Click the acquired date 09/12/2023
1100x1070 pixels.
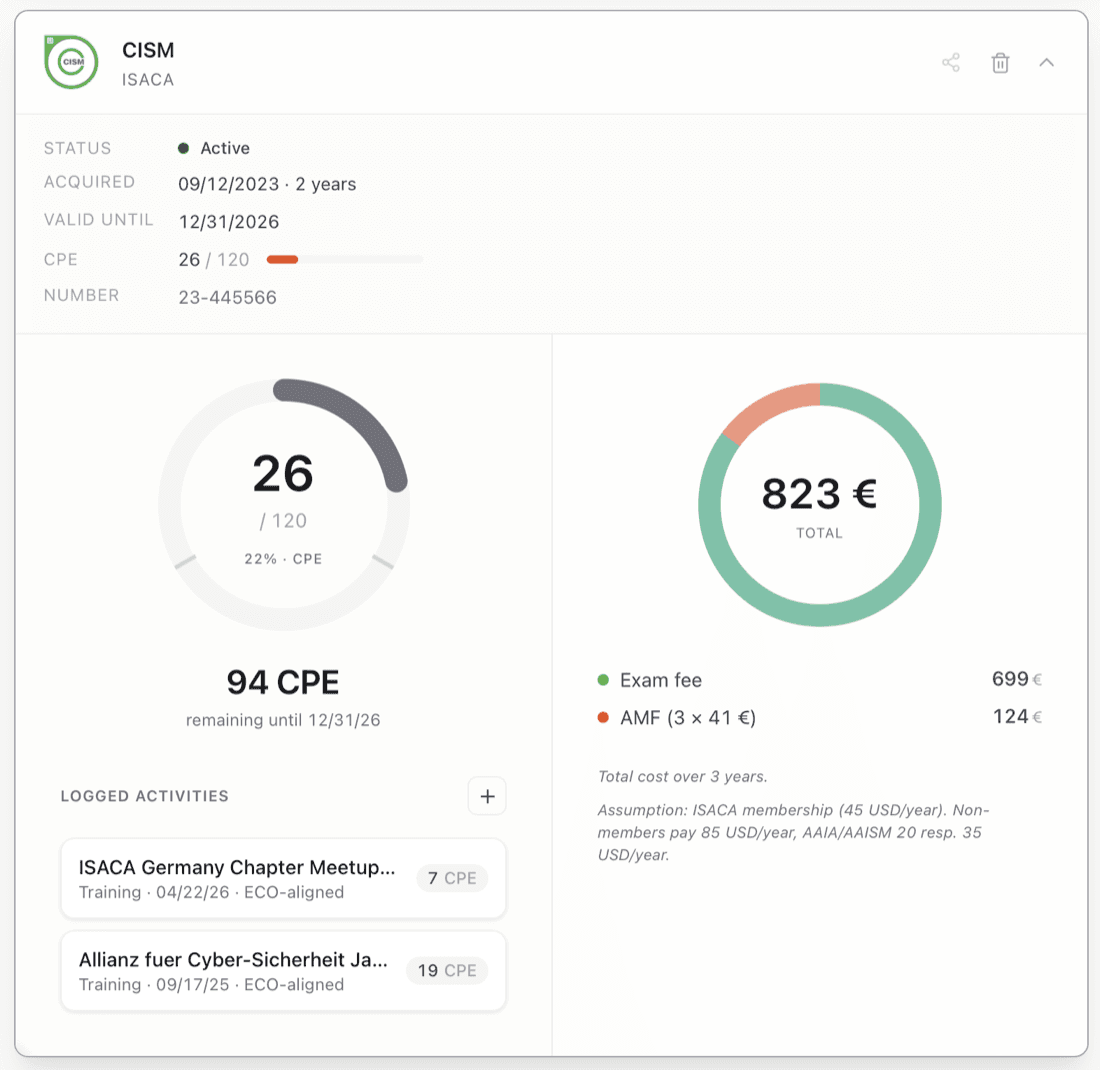[229, 184]
